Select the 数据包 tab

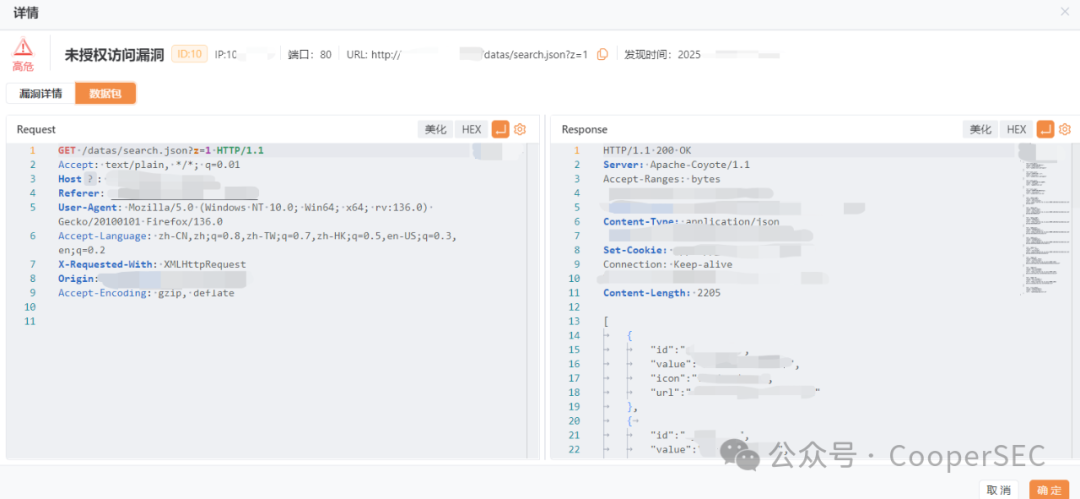click(105, 94)
